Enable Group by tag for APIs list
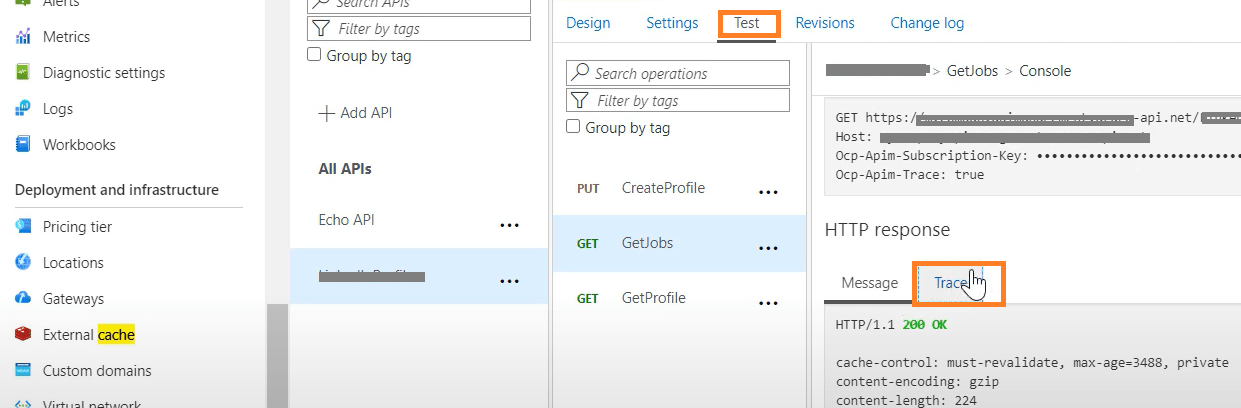The height and width of the screenshot is (408, 1241). (314, 55)
